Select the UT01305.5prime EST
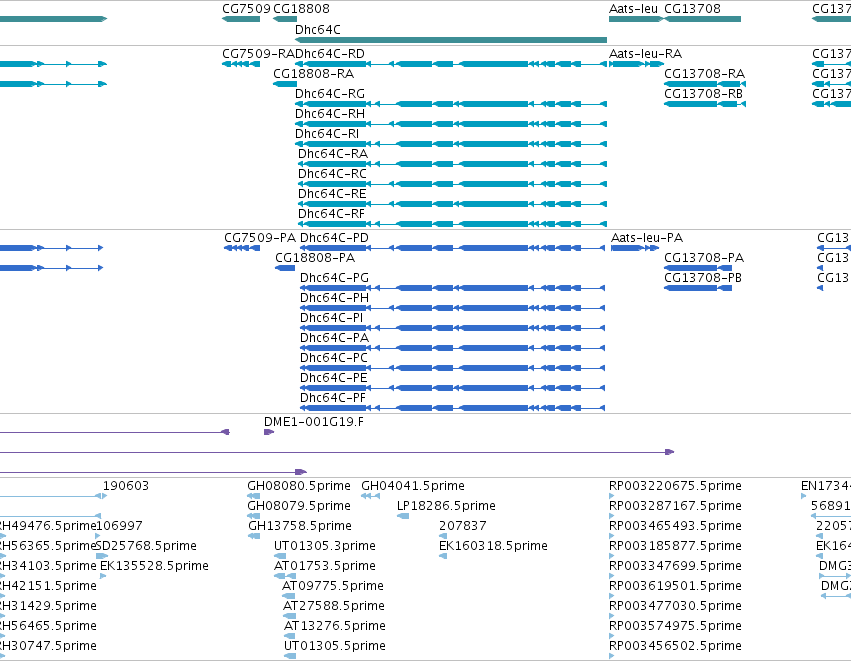The height and width of the screenshot is (661, 851). point(335,646)
